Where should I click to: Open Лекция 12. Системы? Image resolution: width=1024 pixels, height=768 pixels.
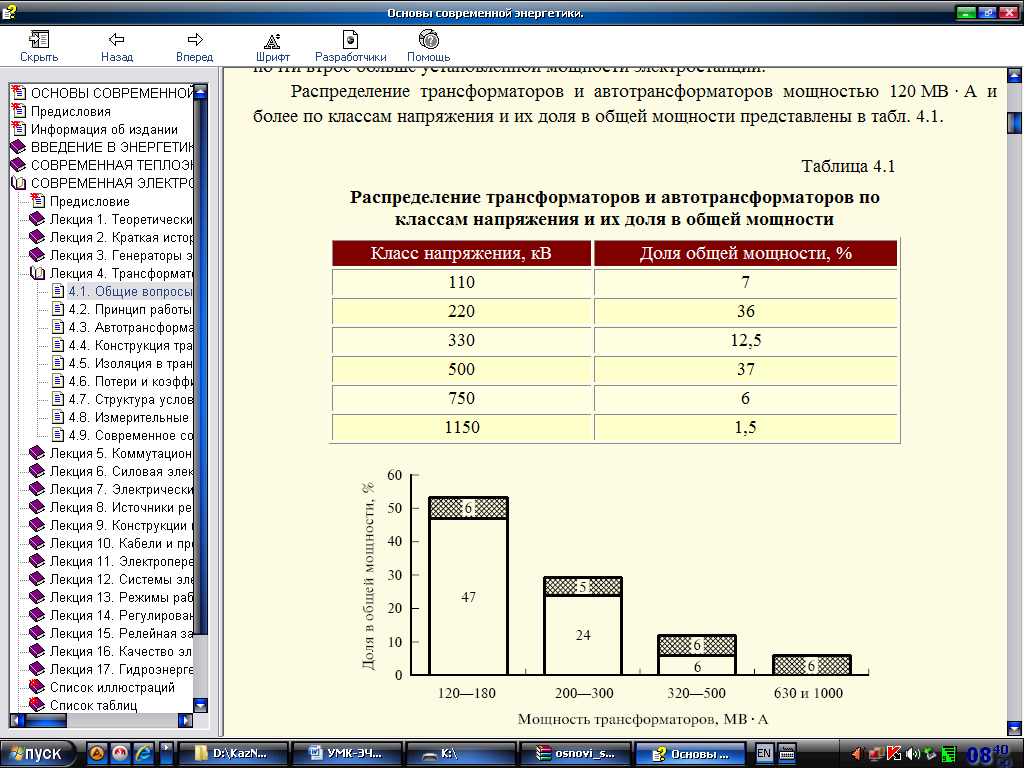coord(121,579)
